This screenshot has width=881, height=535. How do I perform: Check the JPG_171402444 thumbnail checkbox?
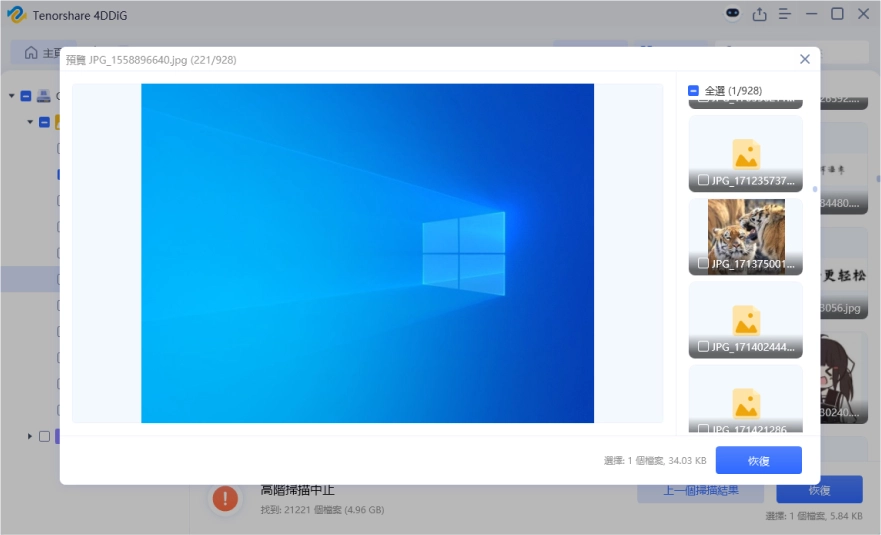[703, 346]
